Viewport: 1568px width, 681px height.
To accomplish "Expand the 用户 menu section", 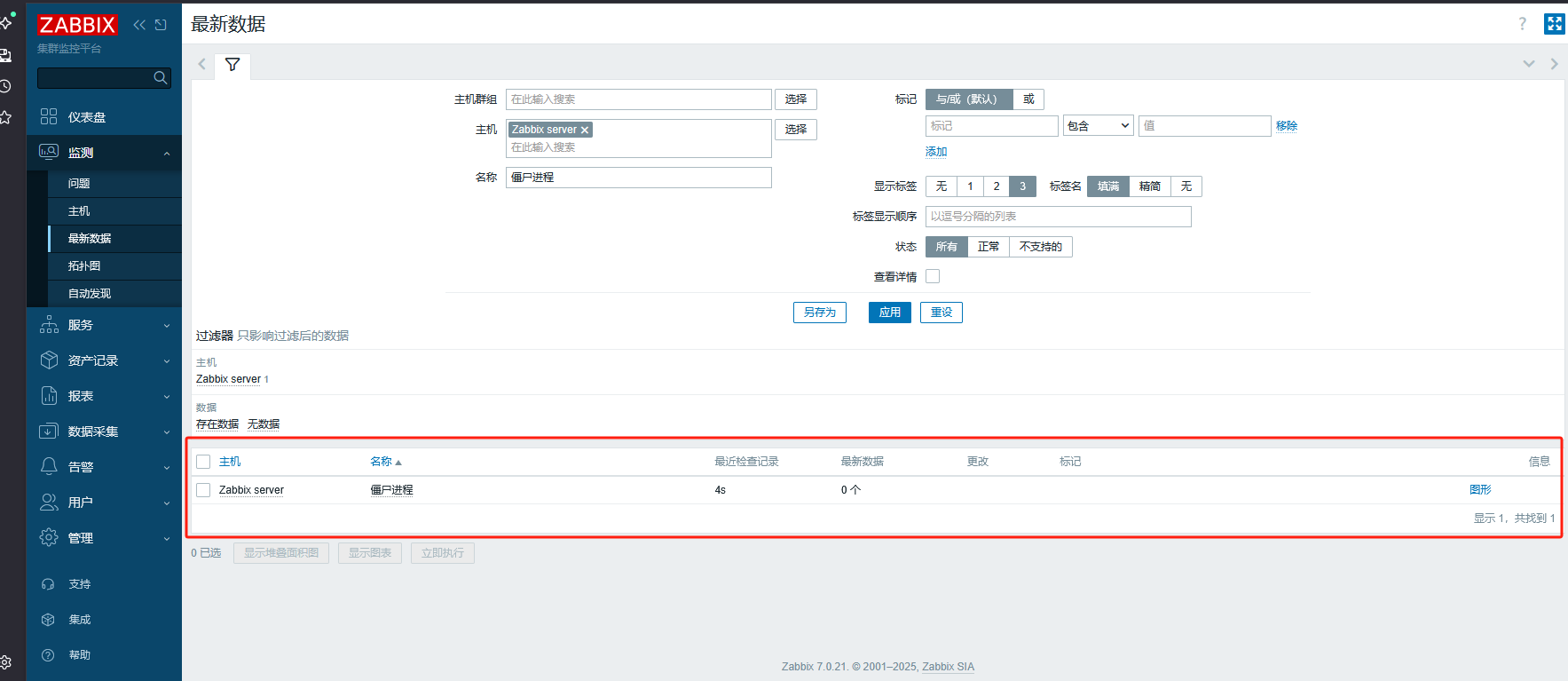I will pyautogui.click(x=167, y=503).
